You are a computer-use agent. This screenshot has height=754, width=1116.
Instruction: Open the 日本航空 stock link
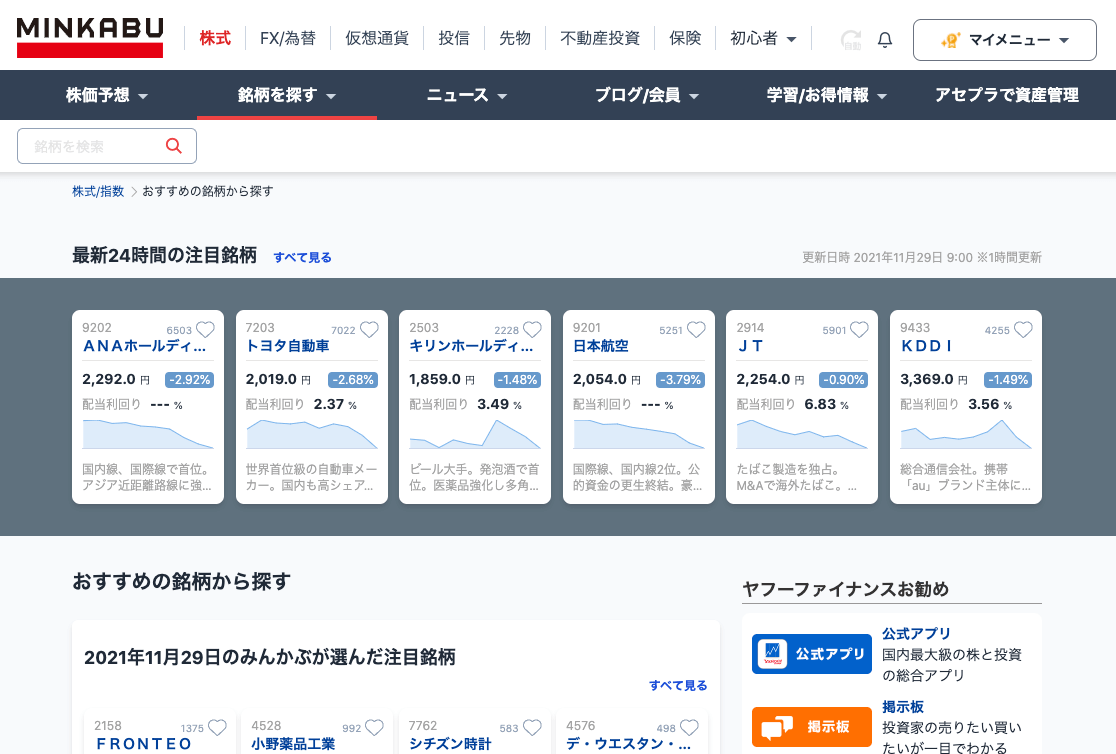pyautogui.click(x=601, y=346)
